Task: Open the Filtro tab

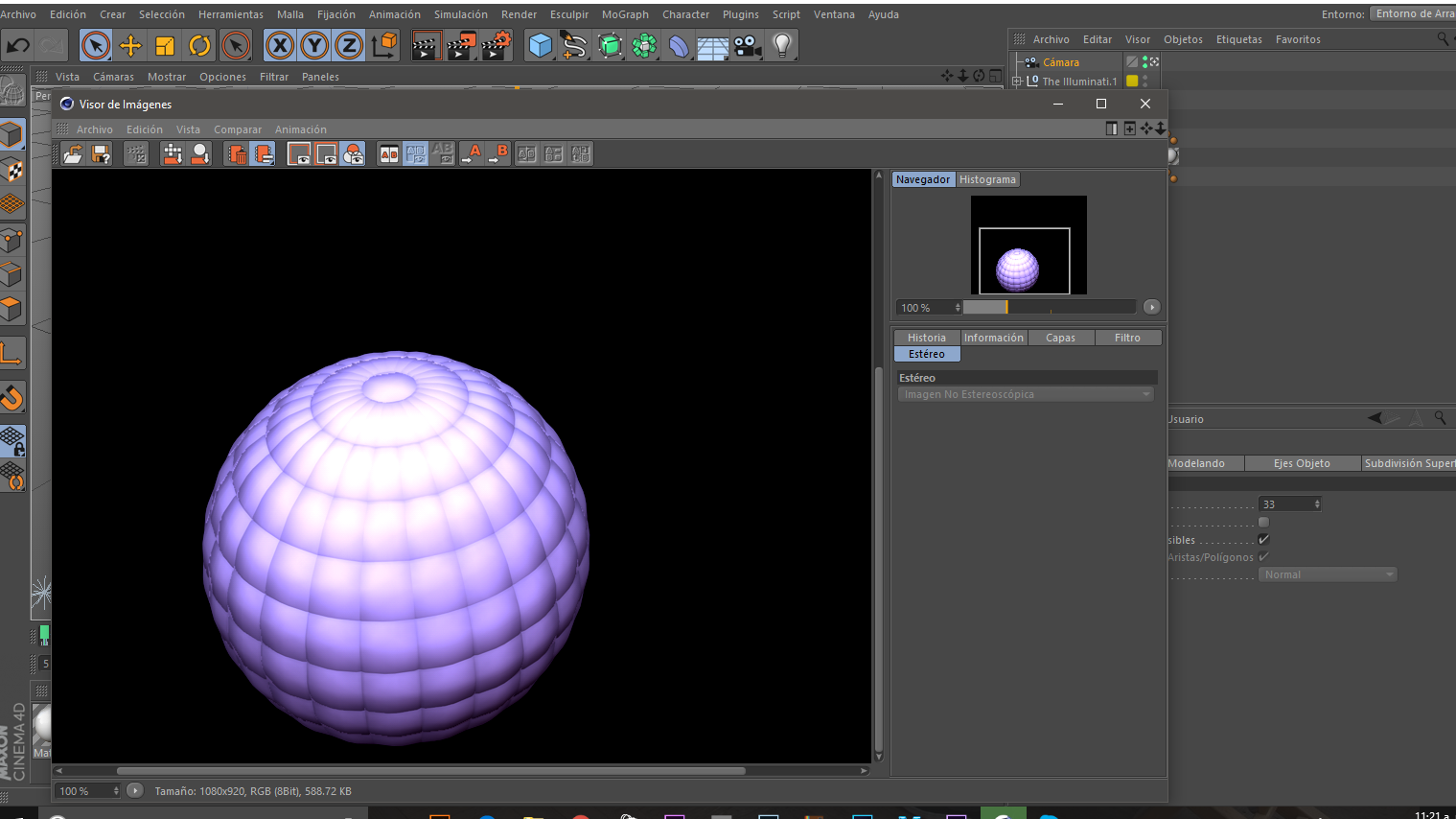Action: tap(1128, 338)
